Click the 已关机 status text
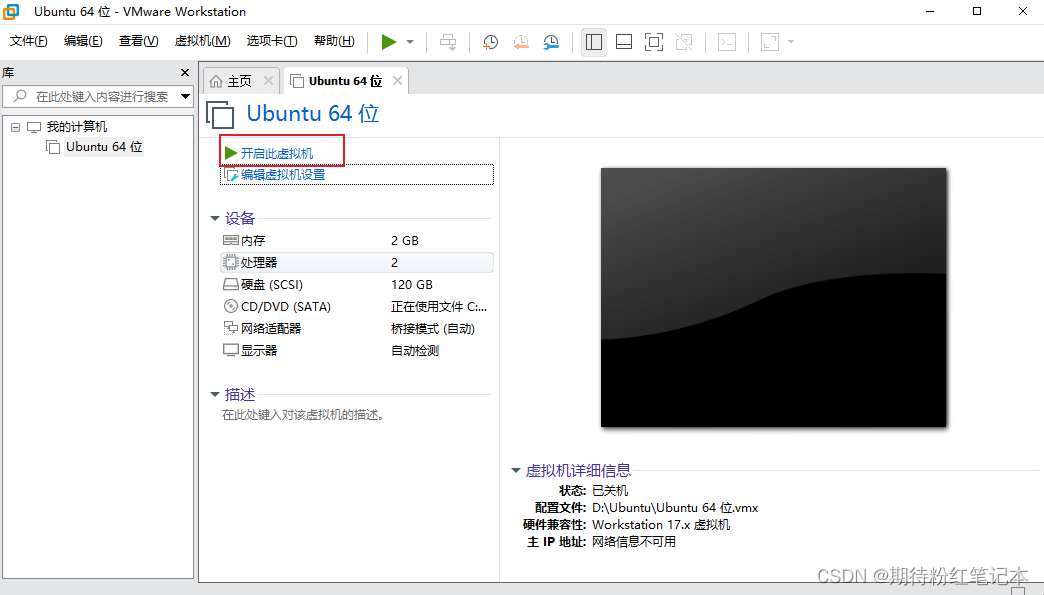Screen dimensions: 1044x595 610,491
